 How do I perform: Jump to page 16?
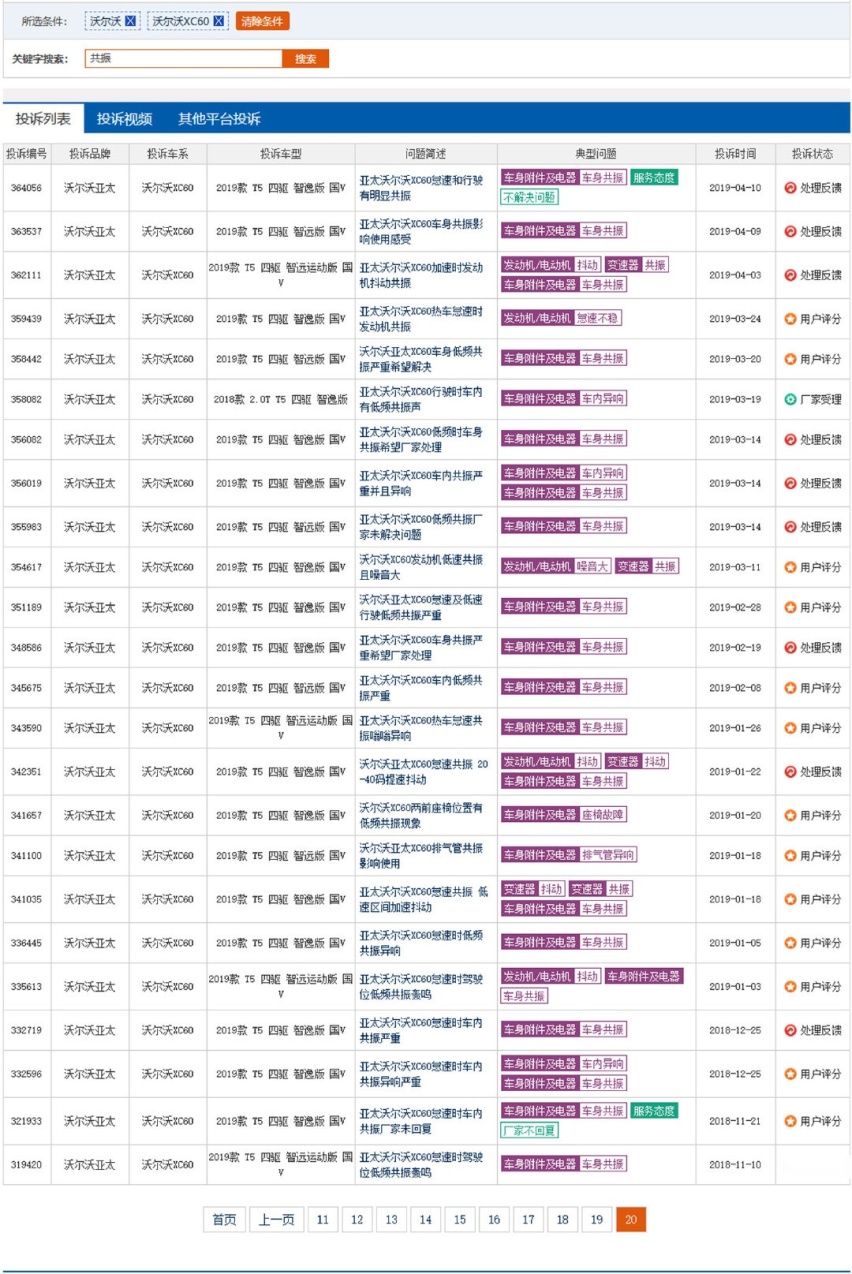click(x=494, y=1219)
